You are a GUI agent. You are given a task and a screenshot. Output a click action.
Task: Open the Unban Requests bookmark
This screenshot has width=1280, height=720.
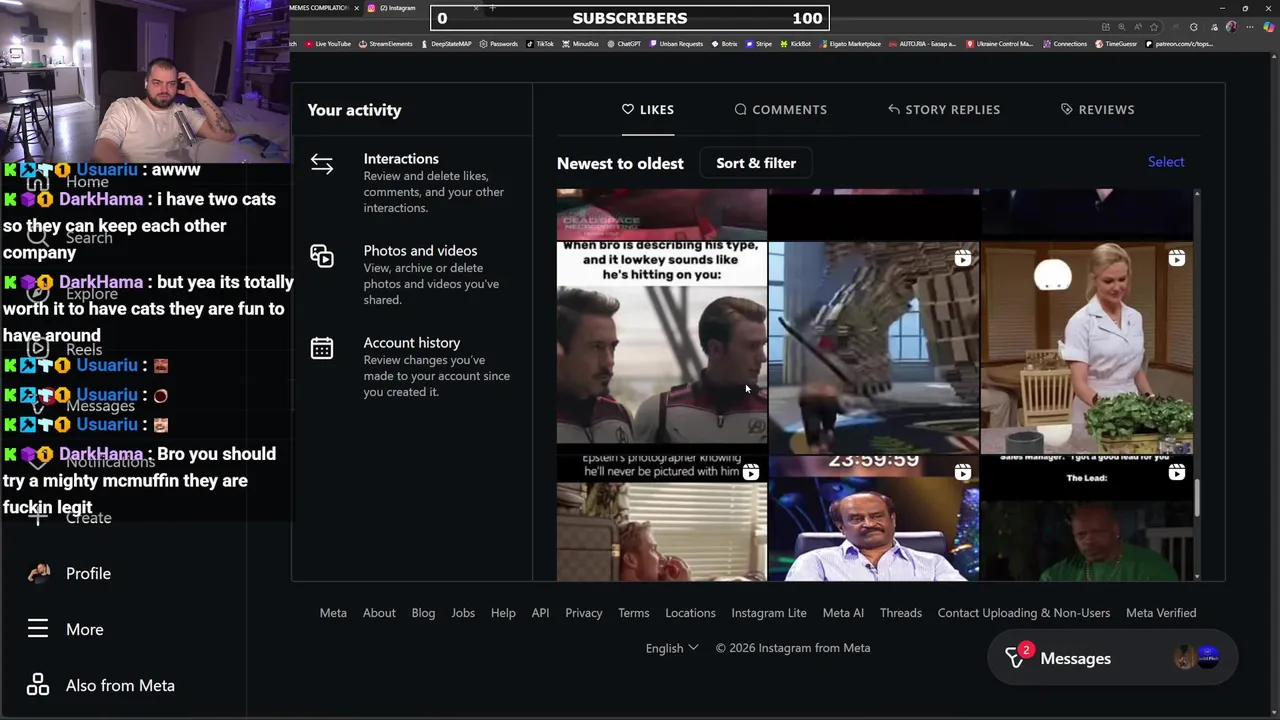pyautogui.click(x=676, y=44)
